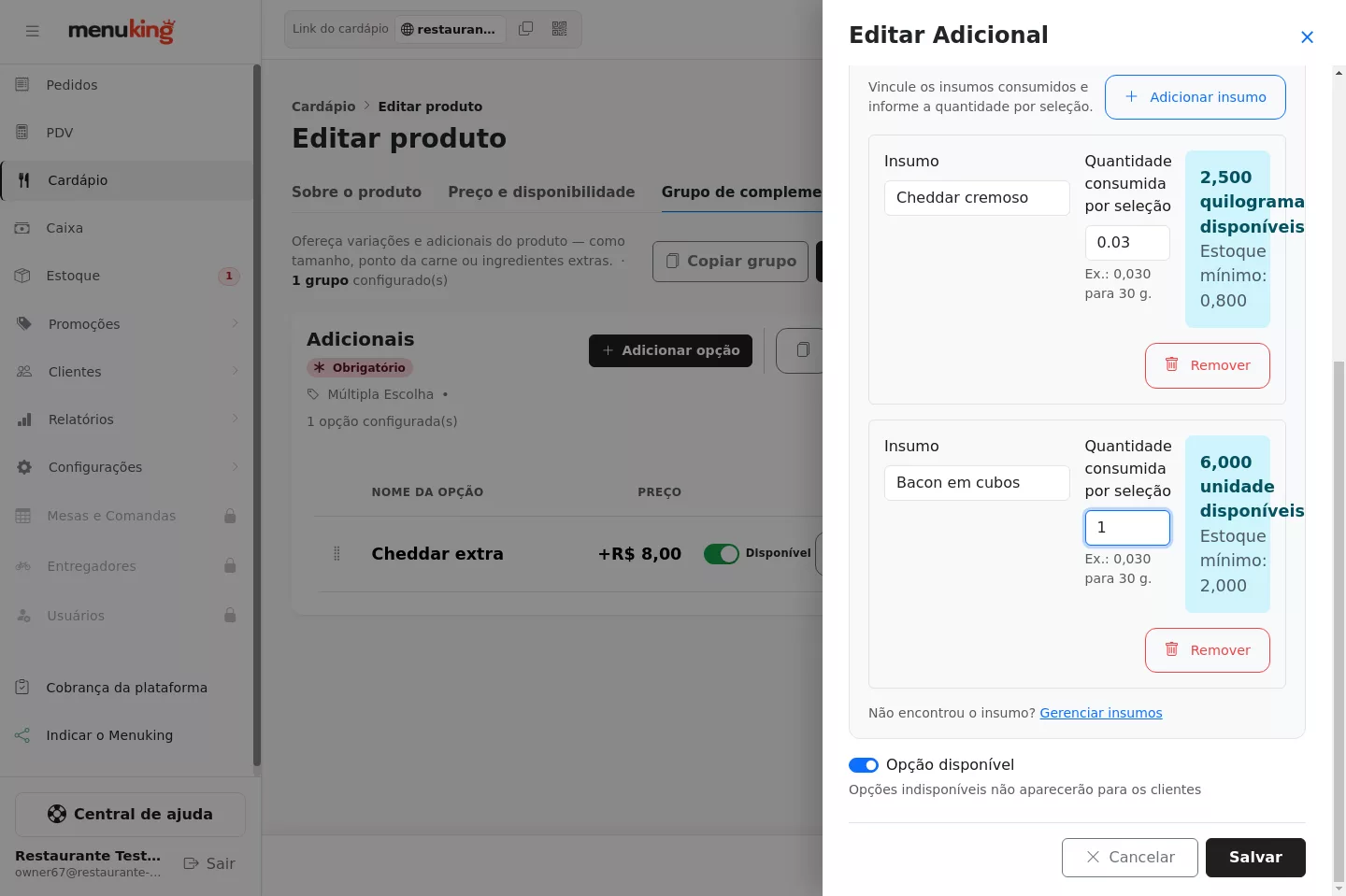Expand the Configurações submenu chevron
The image size is (1346, 896).
tap(236, 466)
